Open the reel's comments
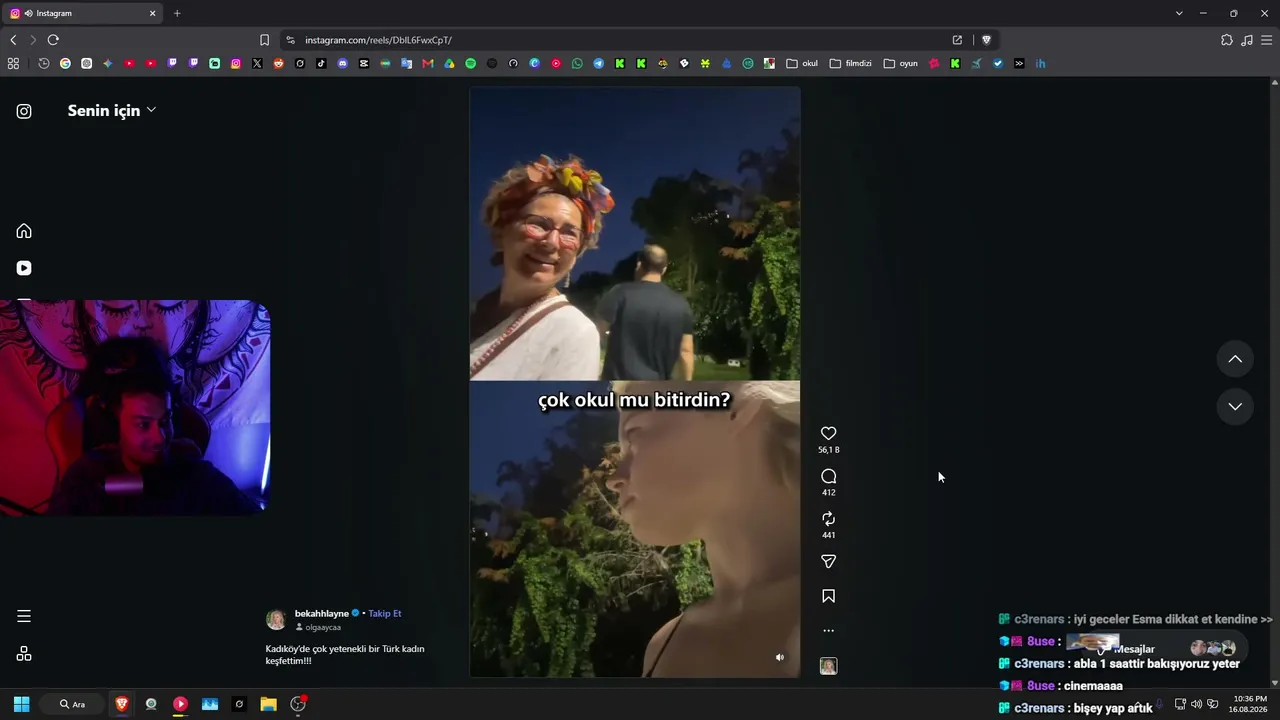 tap(828, 476)
